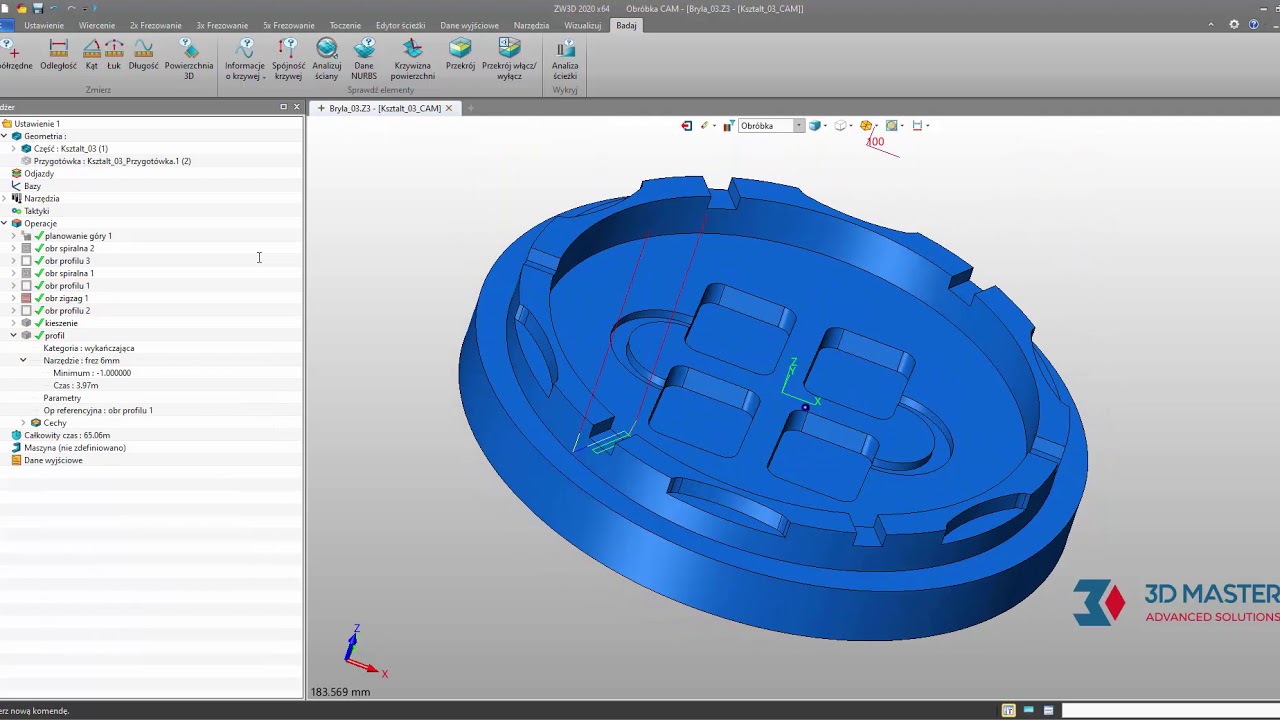Click the orange polyhedron view icon
The height and width of the screenshot is (720, 1280).
coord(866,126)
